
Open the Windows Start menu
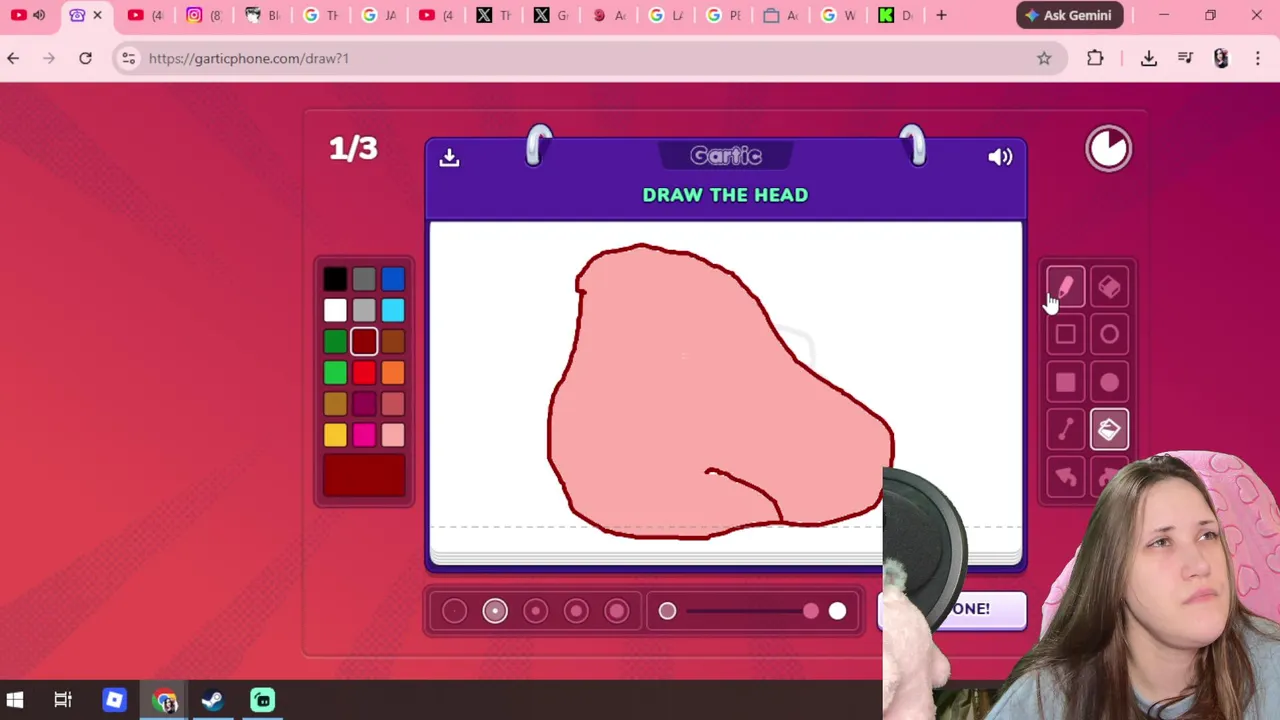tap(15, 700)
